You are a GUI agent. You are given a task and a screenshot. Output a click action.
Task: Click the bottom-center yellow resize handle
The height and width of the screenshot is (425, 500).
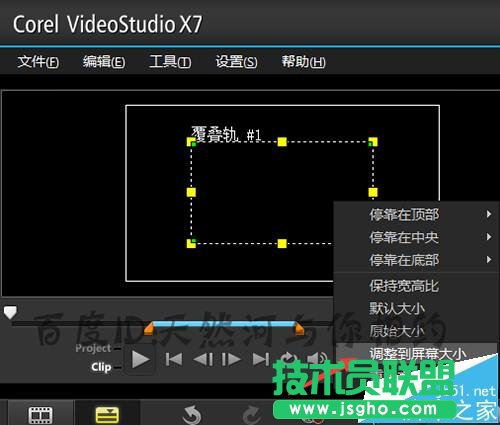coord(282,243)
